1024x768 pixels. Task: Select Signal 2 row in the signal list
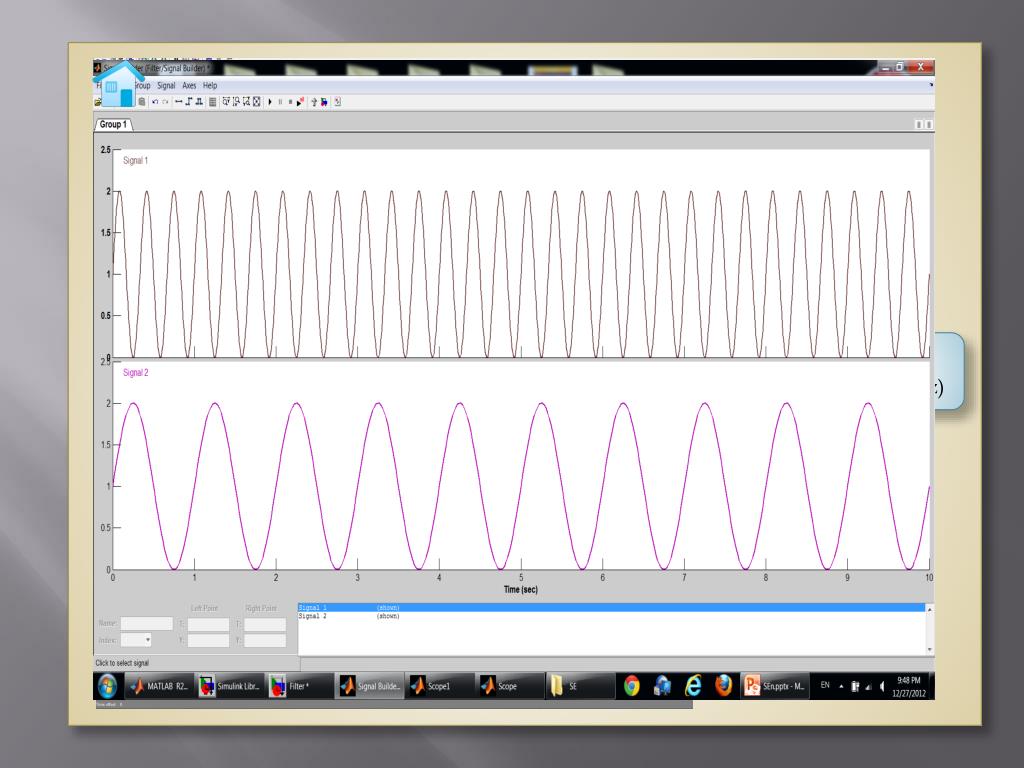tap(611, 616)
